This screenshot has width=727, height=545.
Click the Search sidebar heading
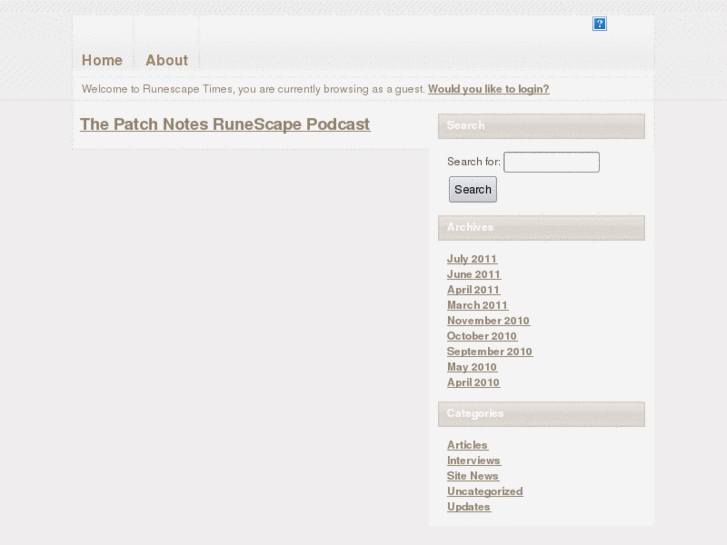[541, 126]
